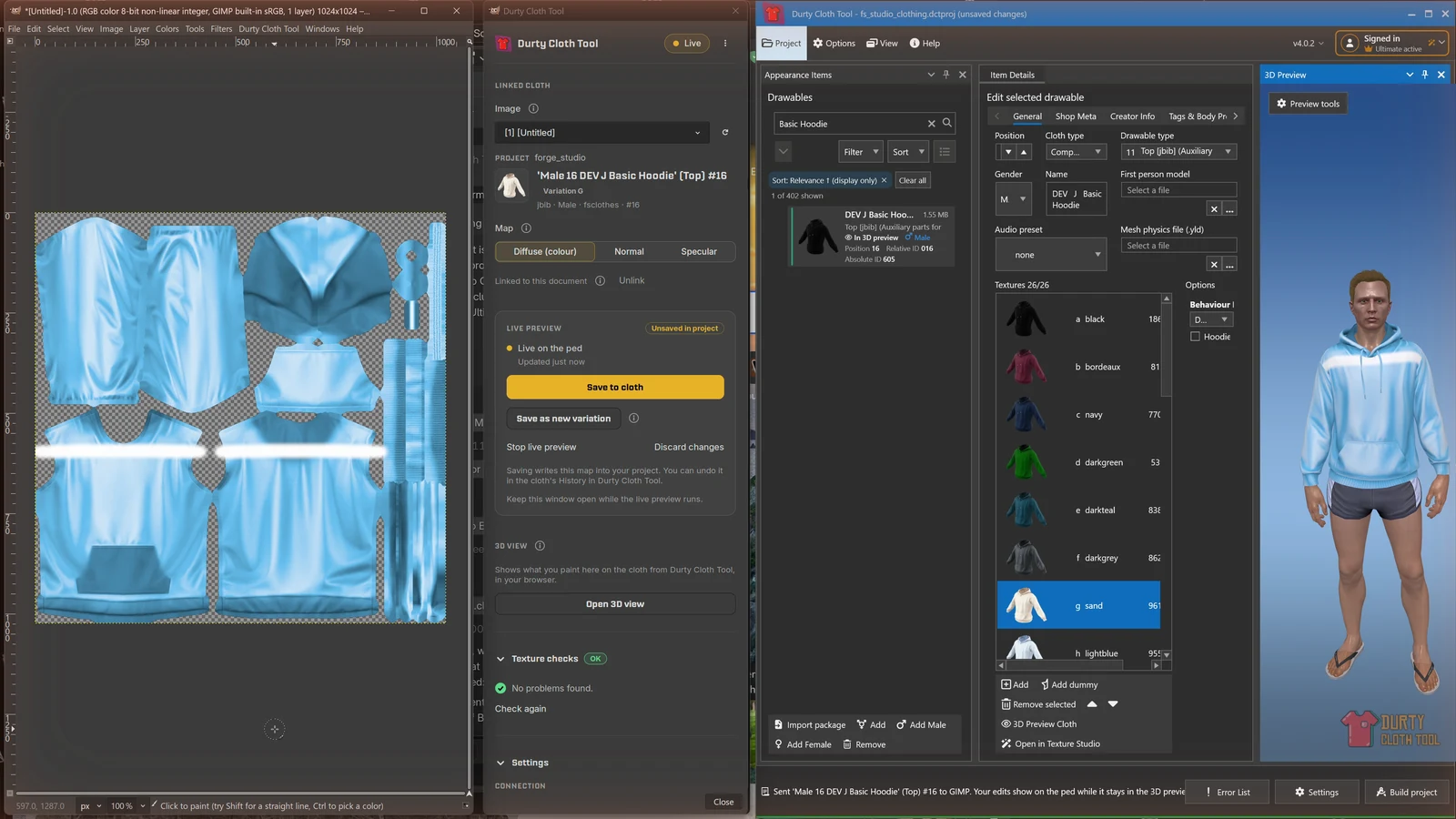Toggle the Live status badge

click(687, 43)
